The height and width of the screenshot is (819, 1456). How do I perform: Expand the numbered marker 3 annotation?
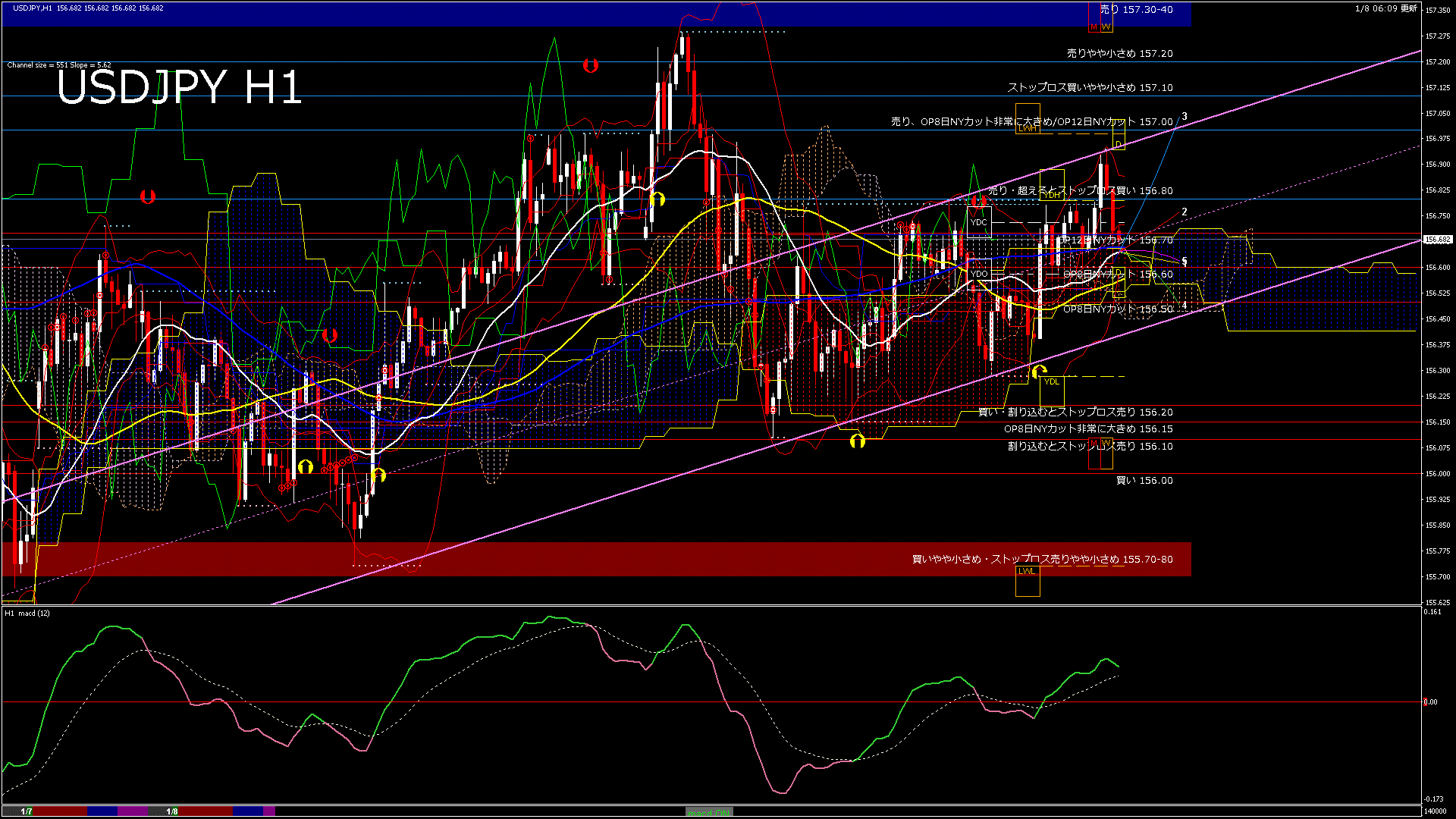(x=1184, y=116)
